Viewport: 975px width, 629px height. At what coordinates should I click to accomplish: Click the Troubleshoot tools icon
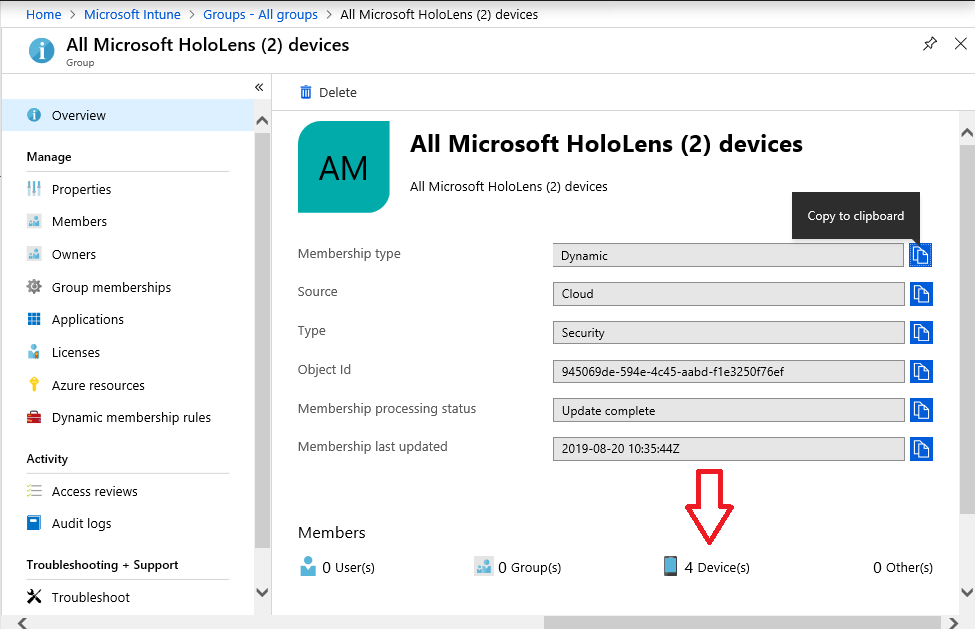coord(34,597)
